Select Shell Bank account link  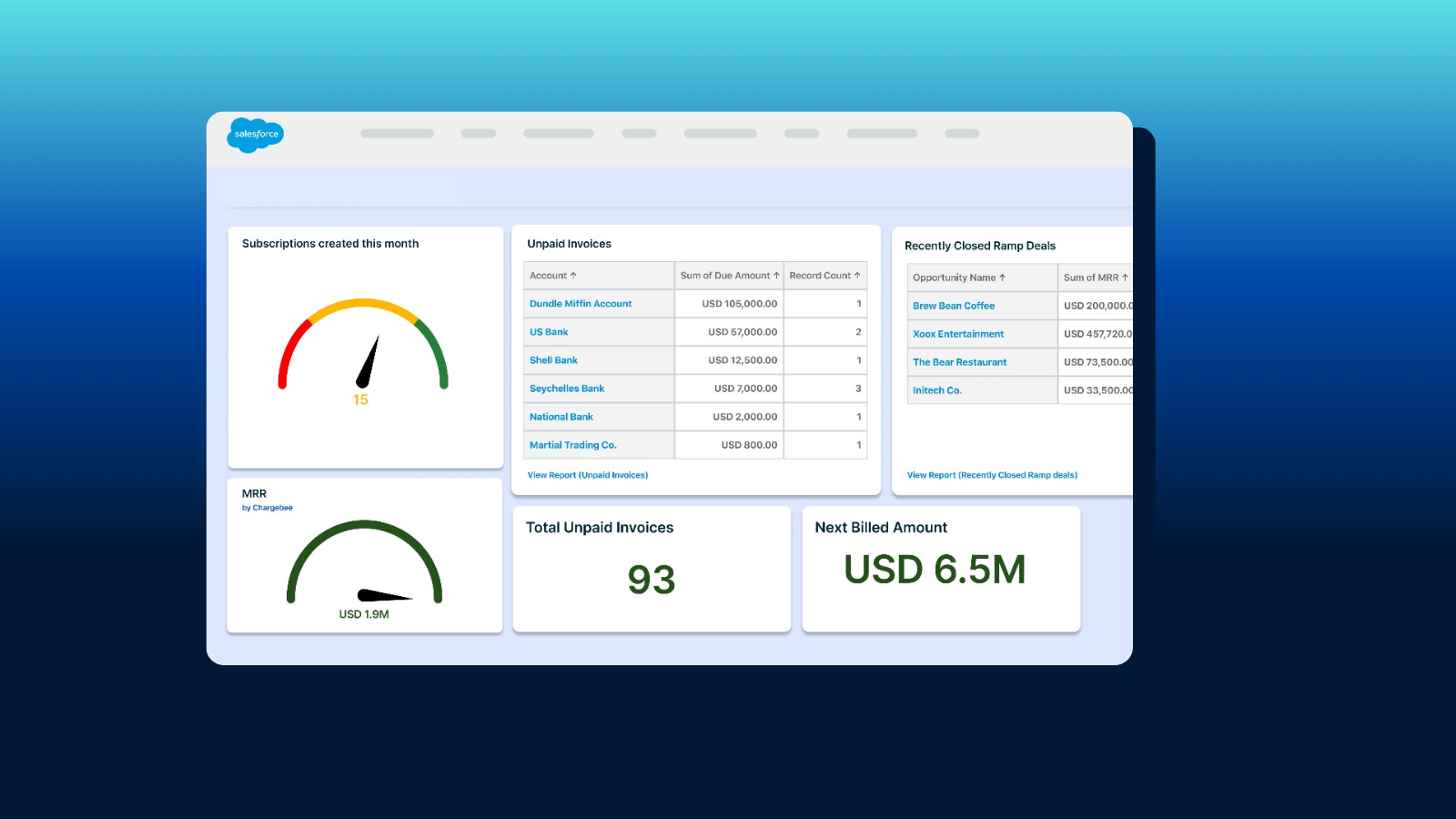[553, 360]
